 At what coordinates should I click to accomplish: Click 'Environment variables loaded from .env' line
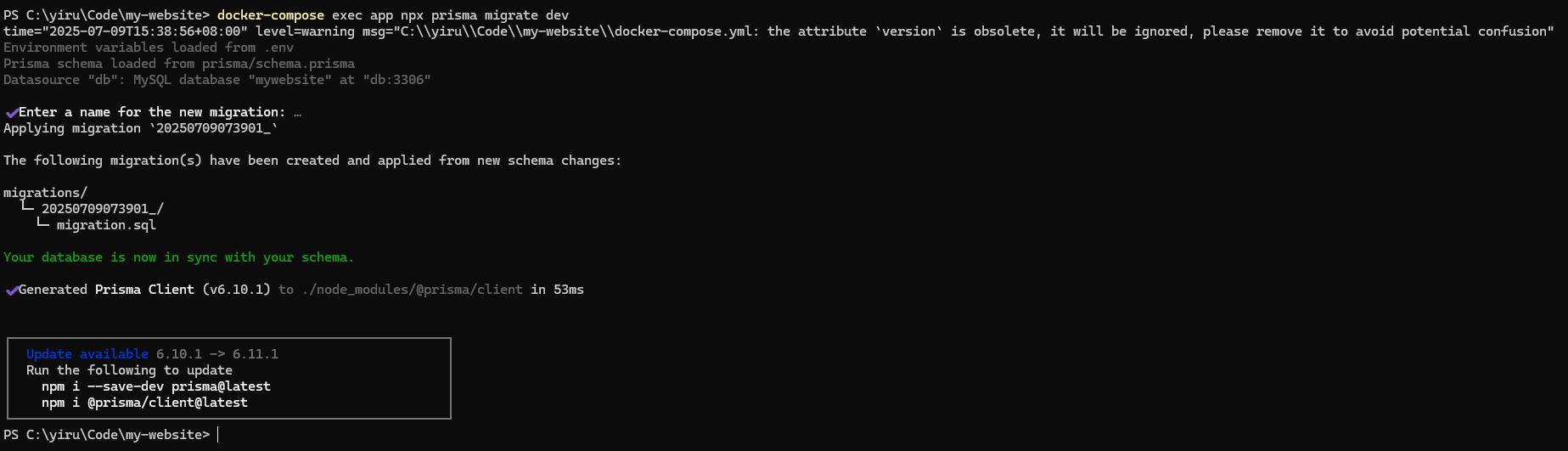coord(149,48)
